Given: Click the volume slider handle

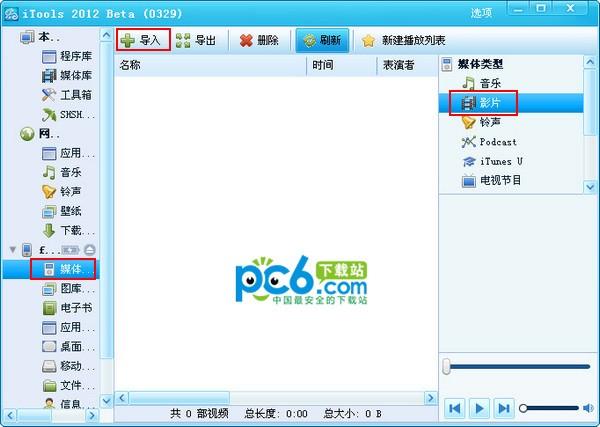Looking at the screenshot, I should click(523, 408).
